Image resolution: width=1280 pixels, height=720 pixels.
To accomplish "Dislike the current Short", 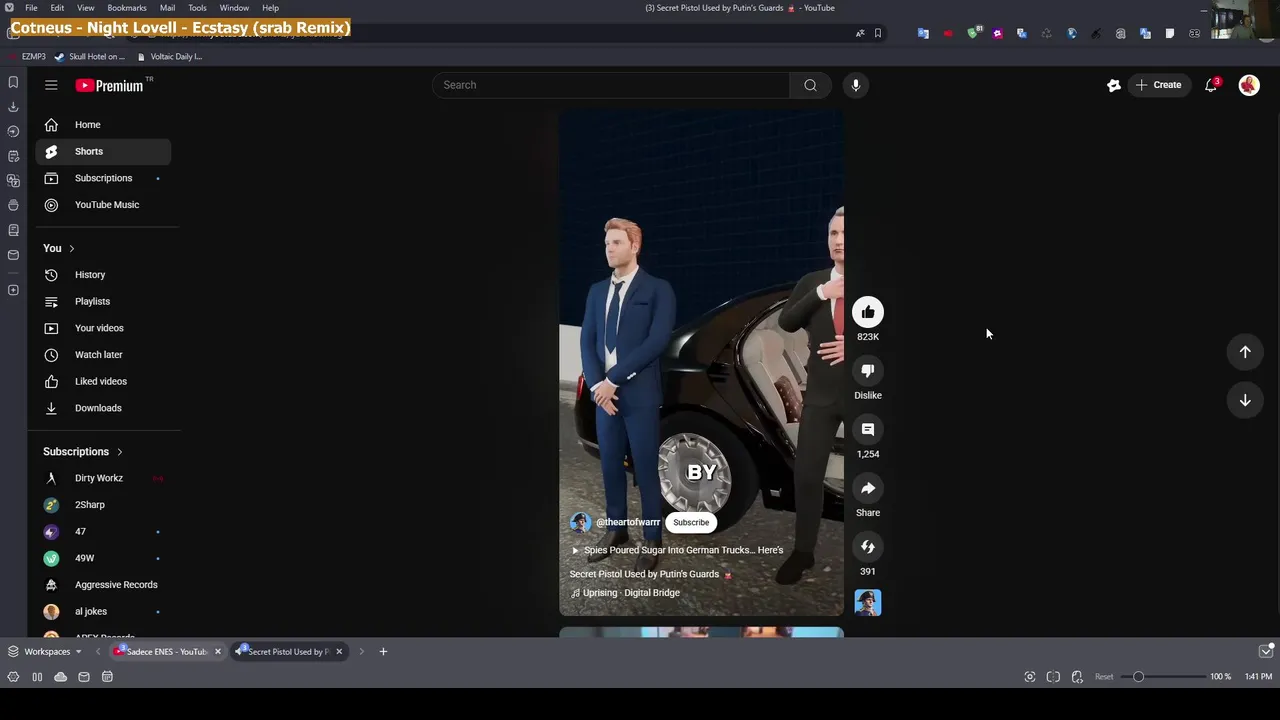I will [x=868, y=371].
